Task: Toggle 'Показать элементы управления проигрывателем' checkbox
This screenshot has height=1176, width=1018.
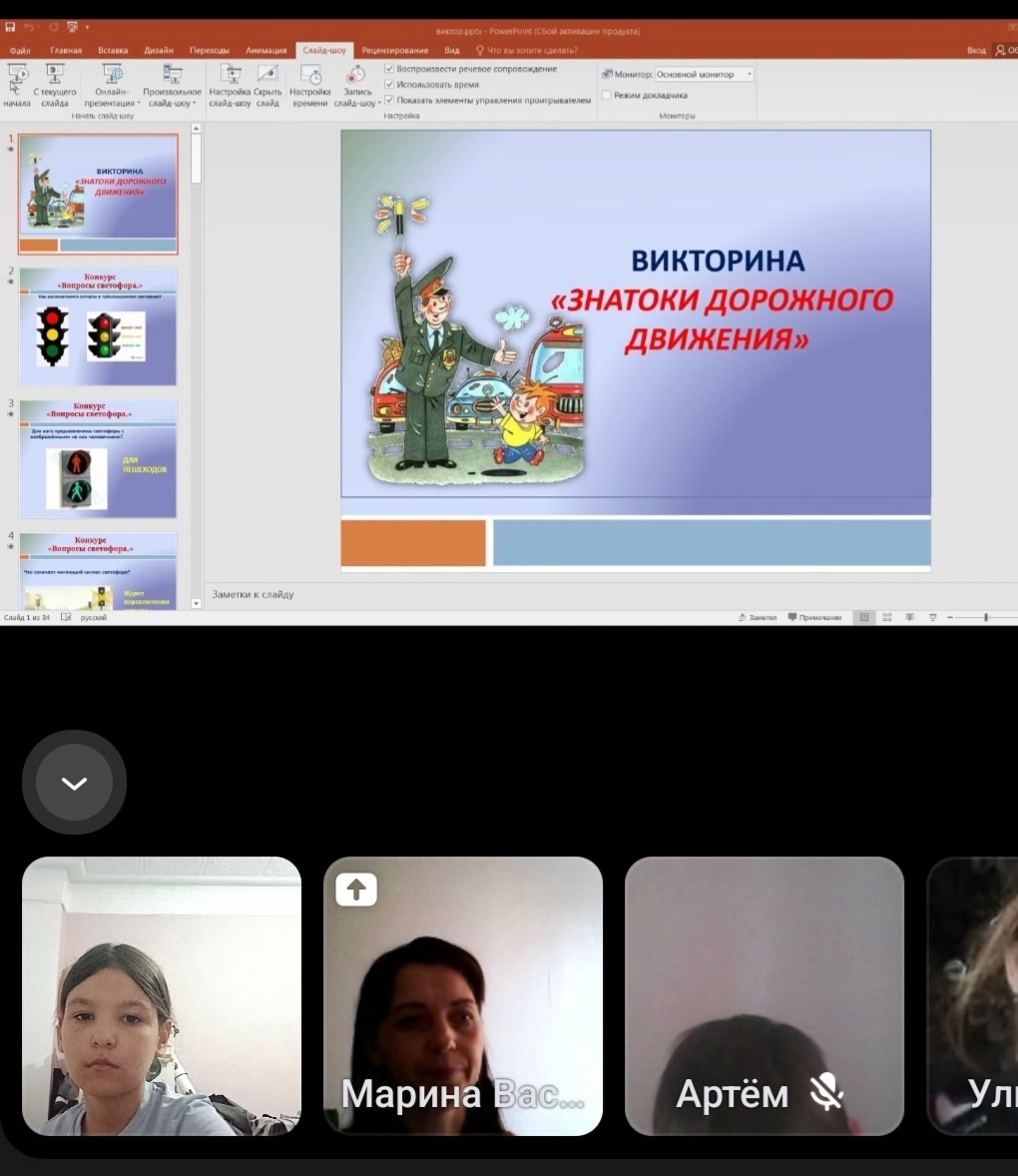Action: coord(389,100)
